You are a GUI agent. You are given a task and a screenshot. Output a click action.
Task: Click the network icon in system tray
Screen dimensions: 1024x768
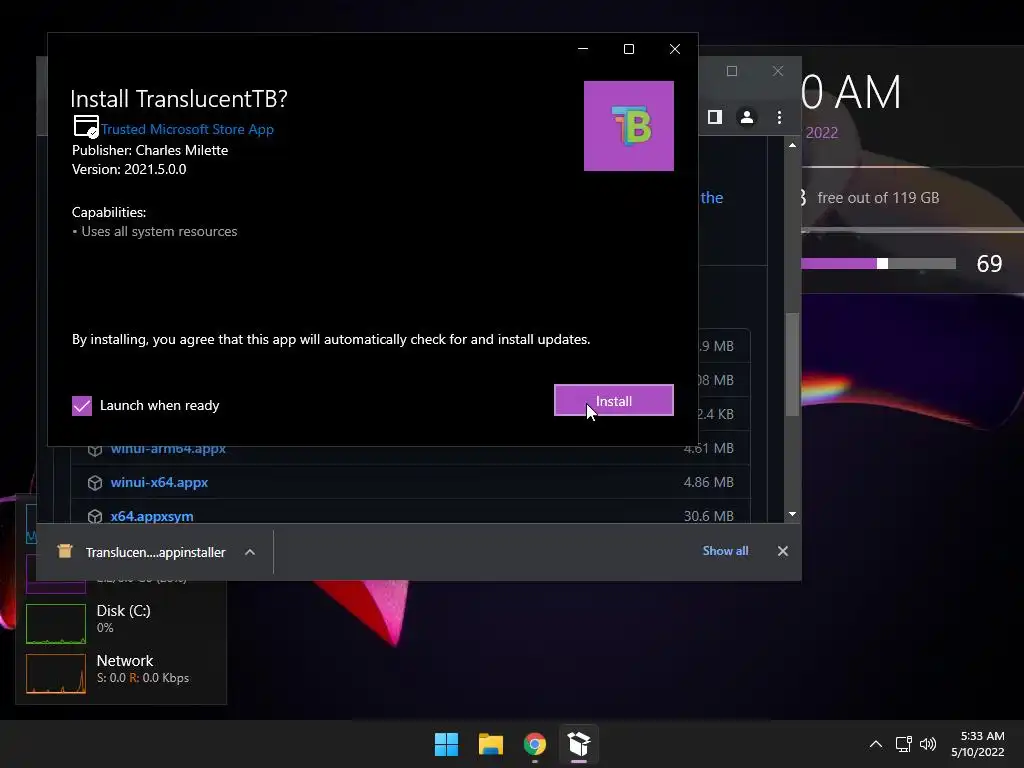903,744
